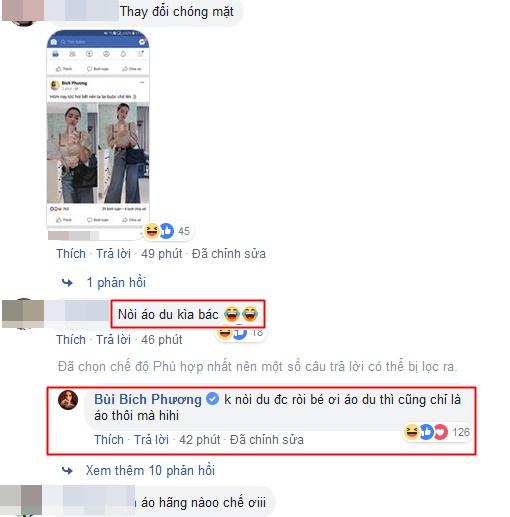The height and width of the screenshot is (517, 510).
Task: Open the phone screenshot image in the comment
Action: (98, 128)
